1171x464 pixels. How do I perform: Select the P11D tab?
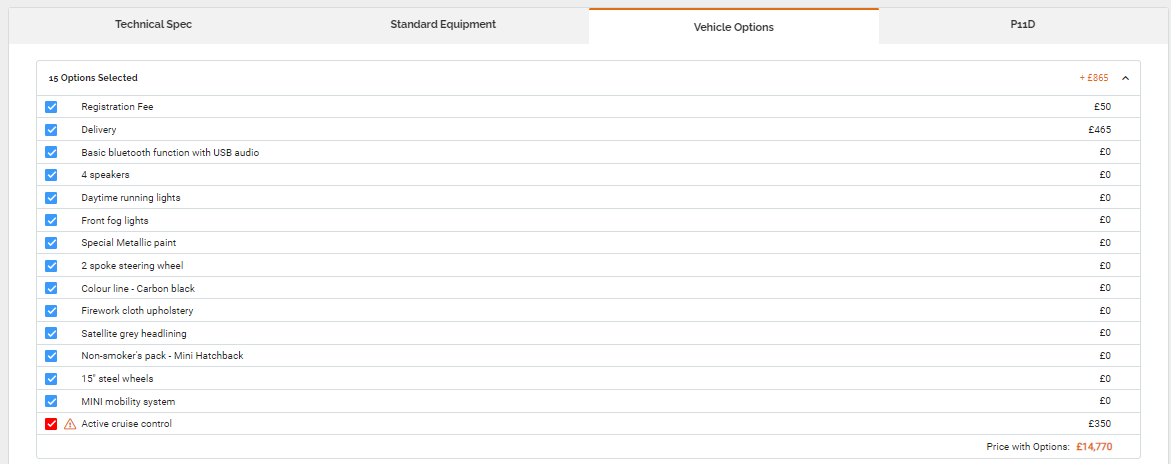click(1022, 24)
